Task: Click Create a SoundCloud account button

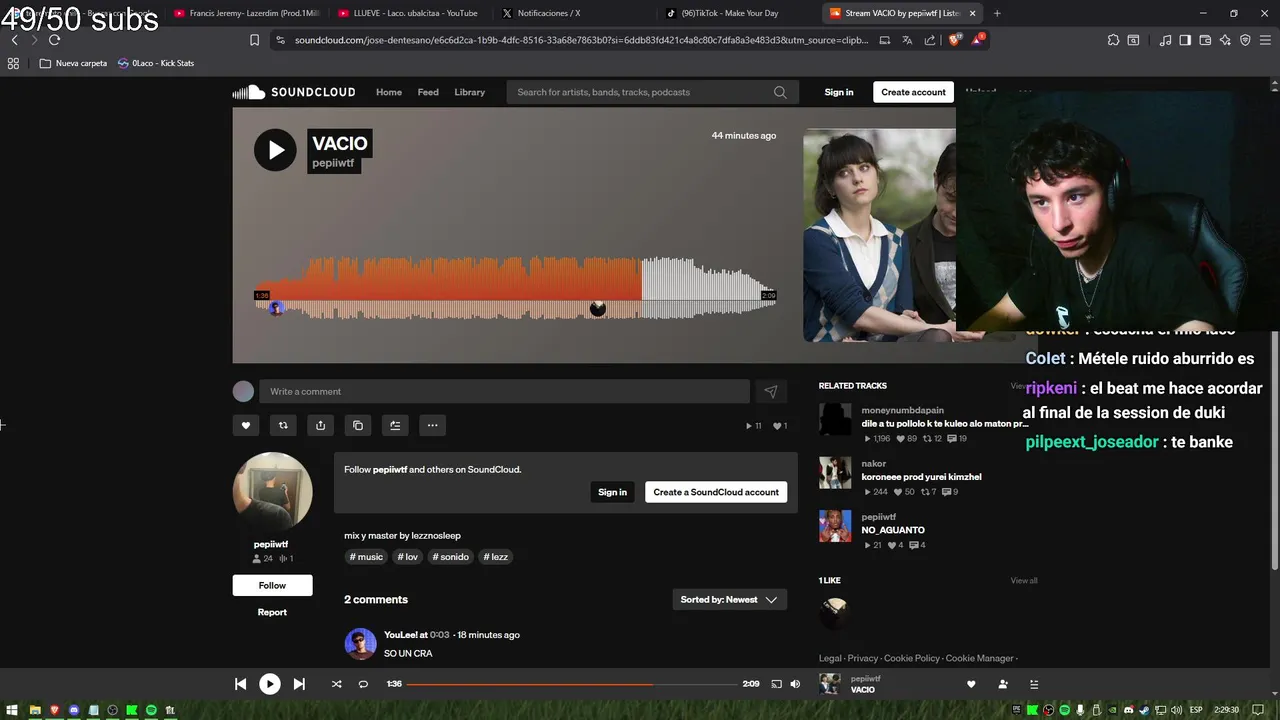Action: click(x=716, y=492)
